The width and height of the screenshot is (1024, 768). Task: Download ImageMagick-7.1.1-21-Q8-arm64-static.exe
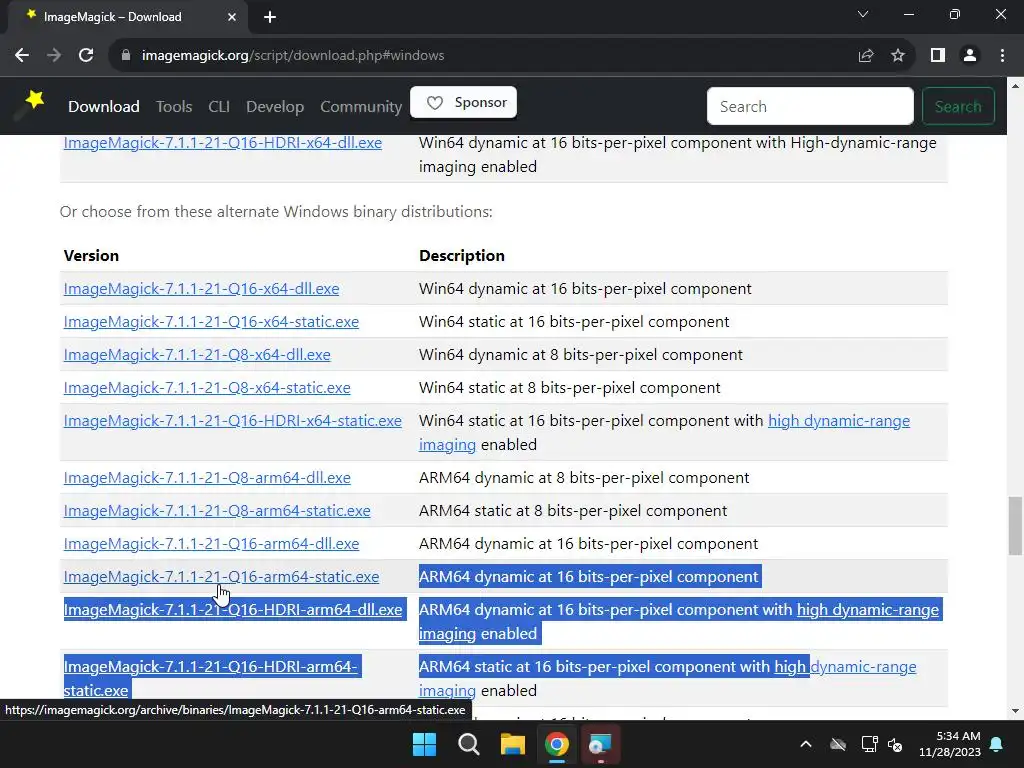click(x=217, y=511)
